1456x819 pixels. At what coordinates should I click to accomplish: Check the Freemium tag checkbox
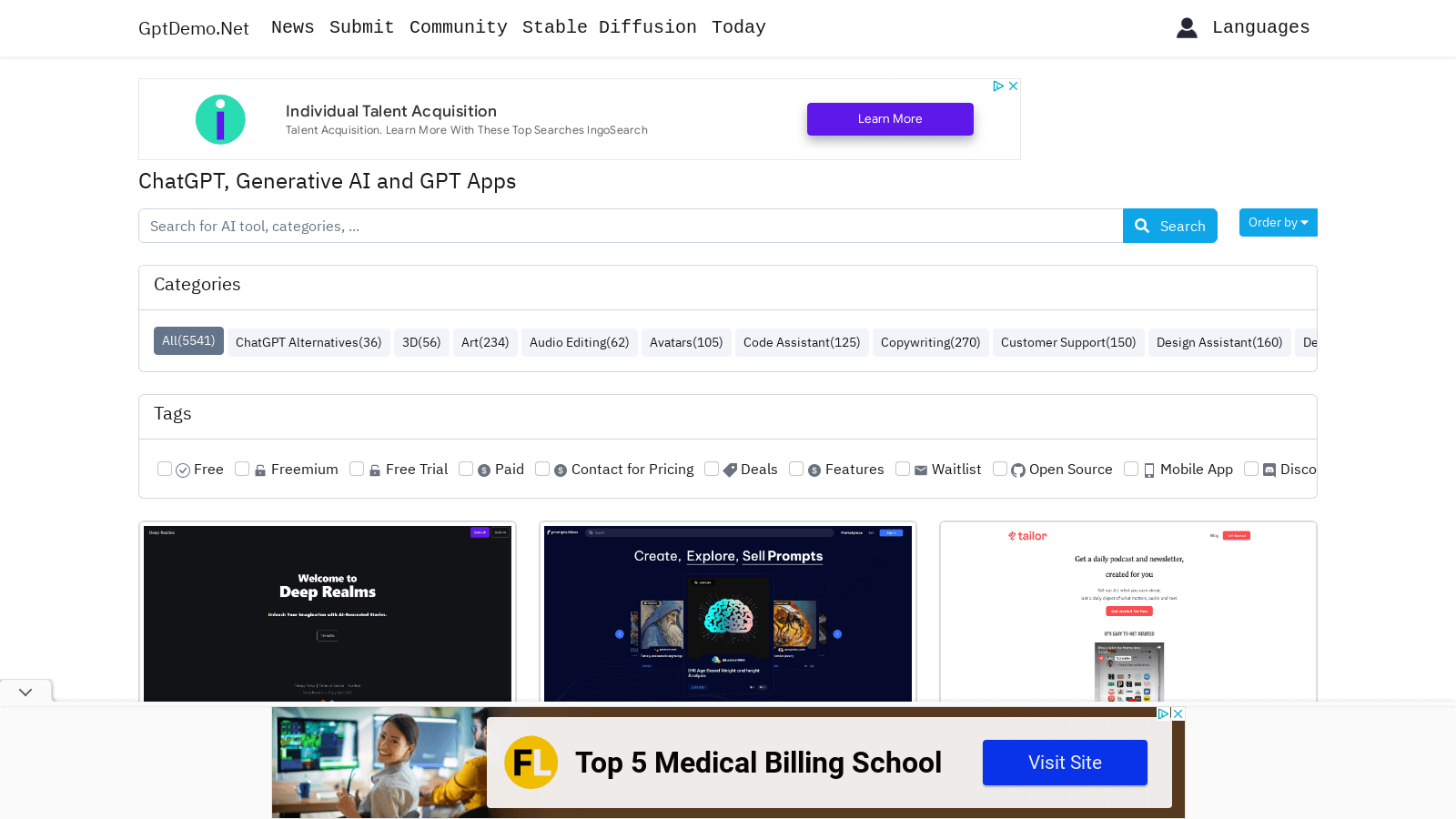point(242,469)
